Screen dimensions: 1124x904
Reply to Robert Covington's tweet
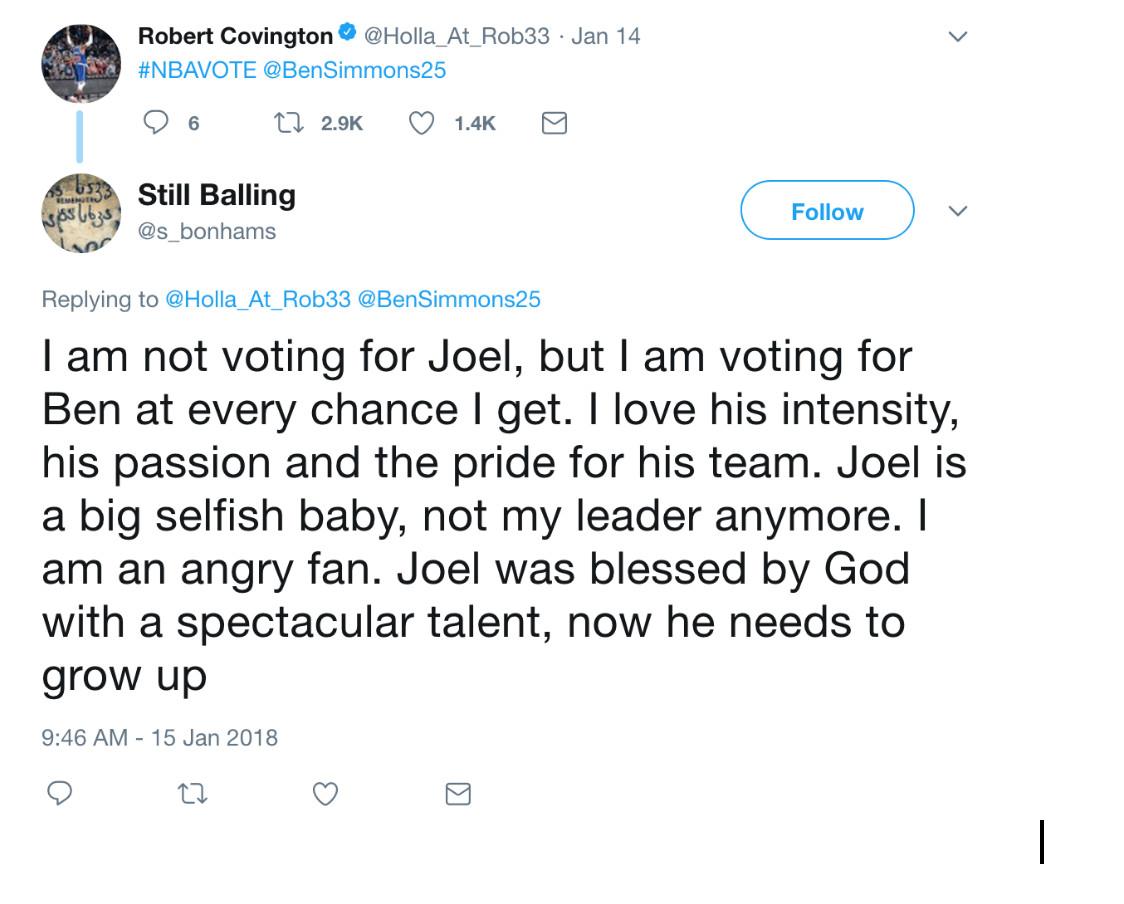[157, 123]
